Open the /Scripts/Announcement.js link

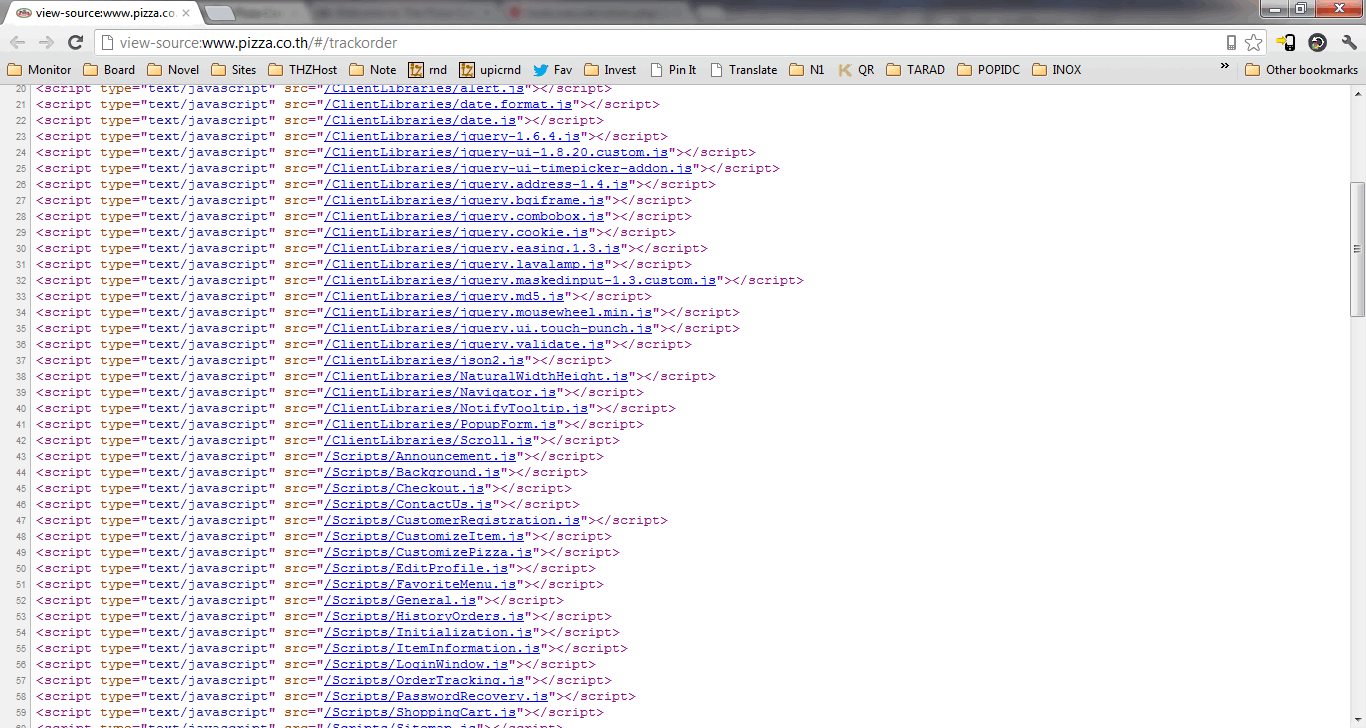pos(421,456)
